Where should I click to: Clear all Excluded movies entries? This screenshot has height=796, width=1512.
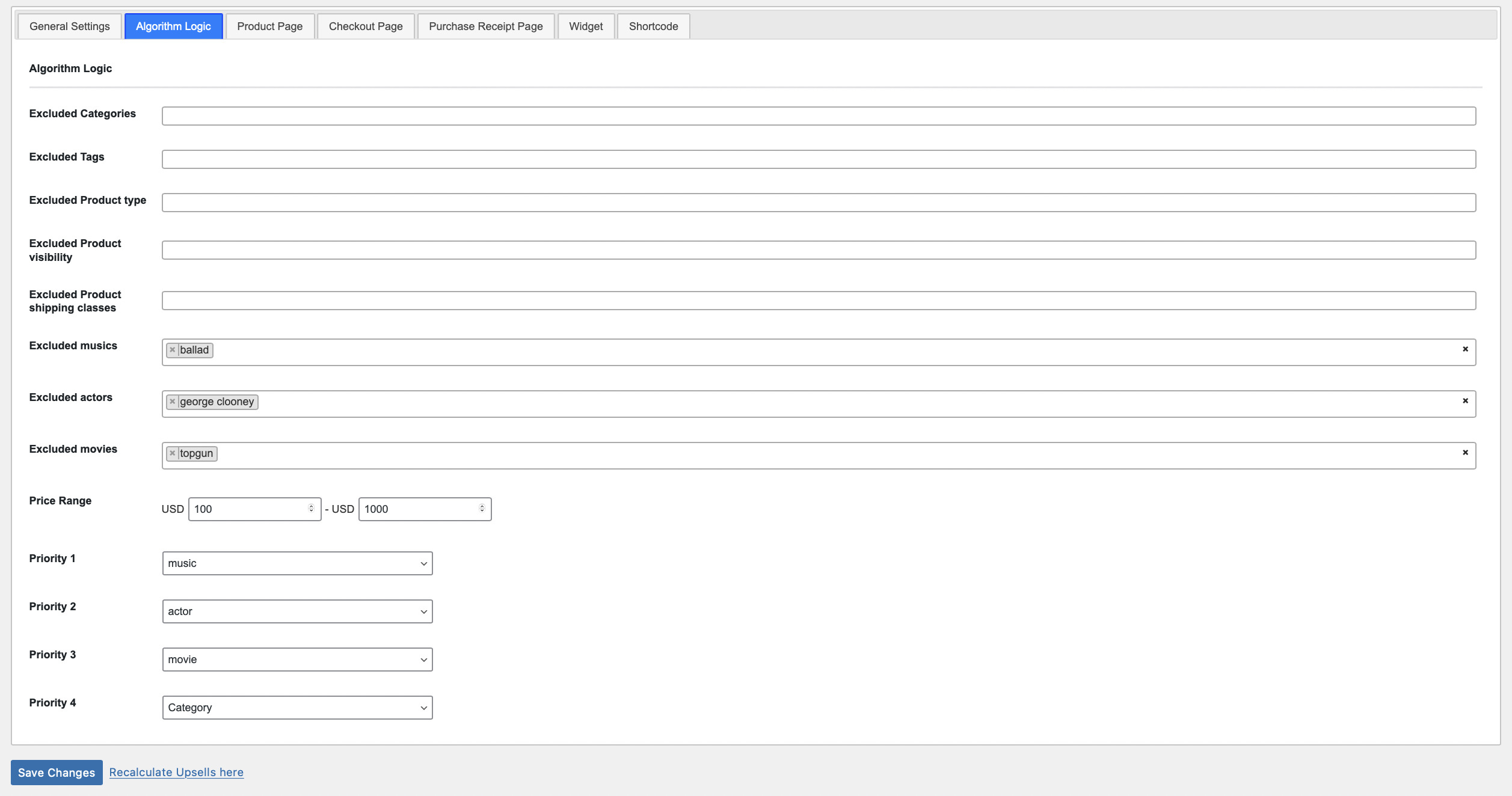coord(1465,453)
